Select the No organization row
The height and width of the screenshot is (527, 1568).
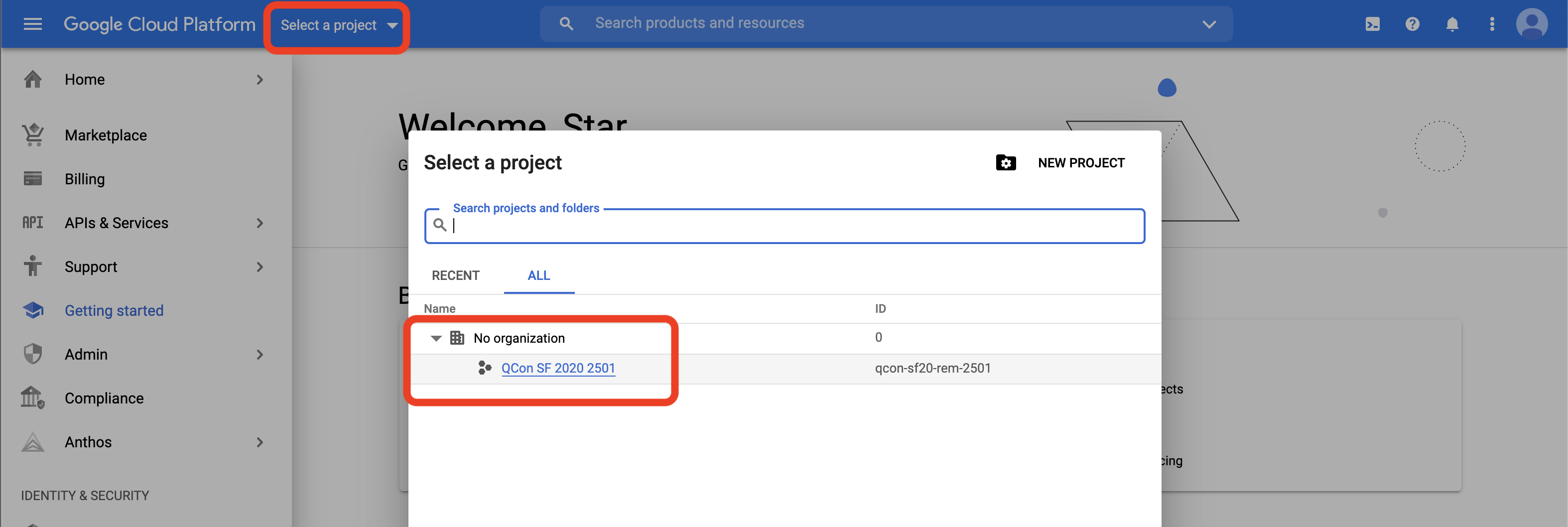784,338
